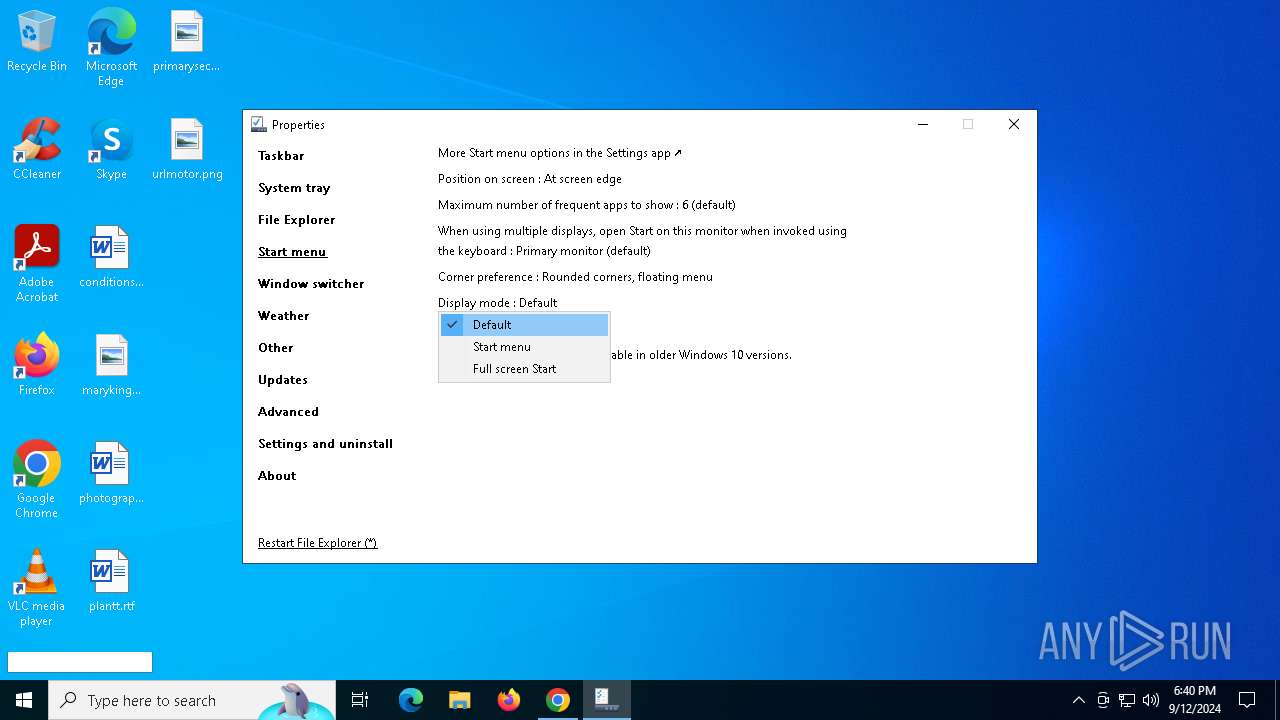Viewport: 1280px width, 720px height.
Task: Switch to the Taskbar settings section
Action: (x=281, y=156)
